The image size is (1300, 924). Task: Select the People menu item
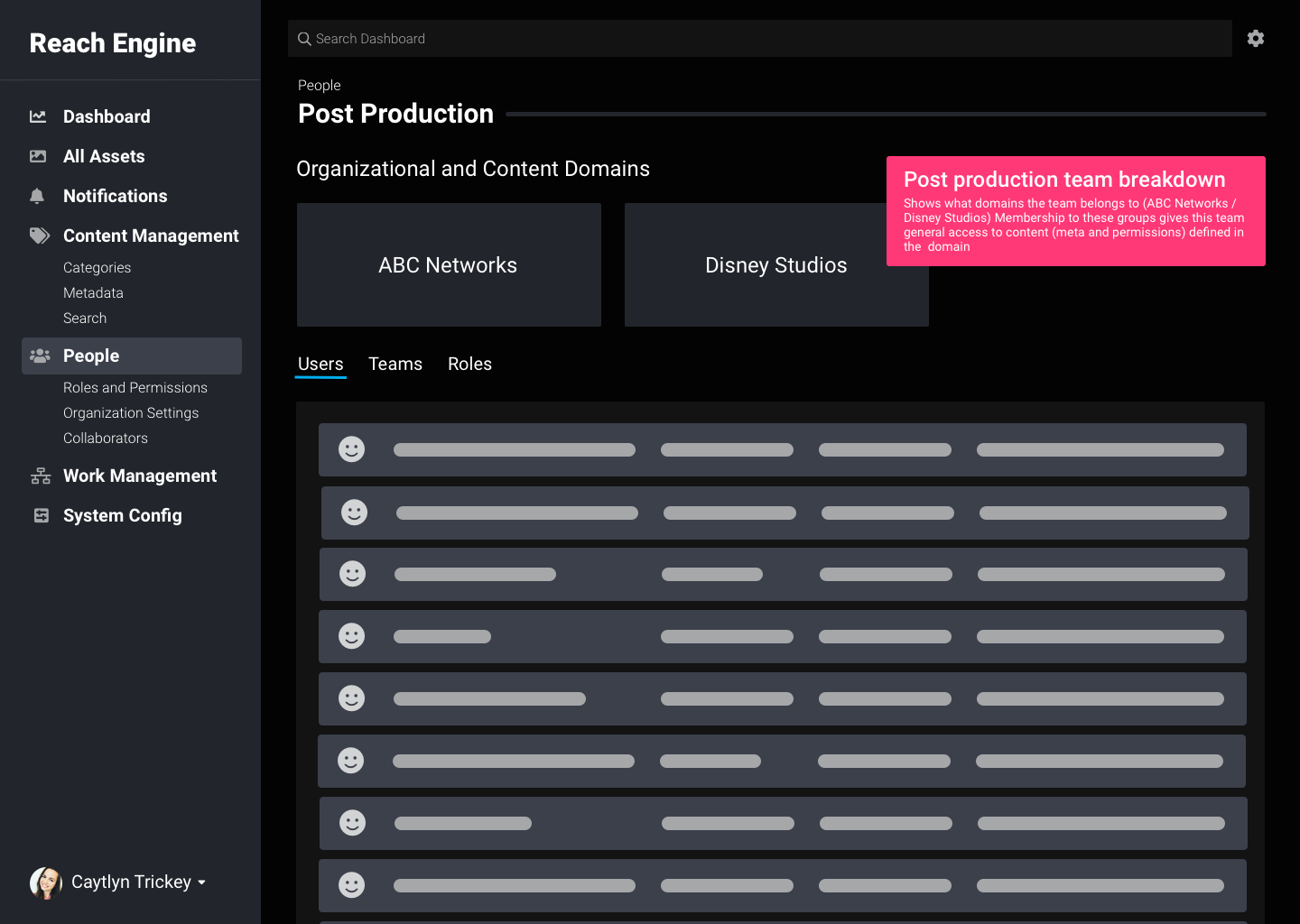[132, 356]
